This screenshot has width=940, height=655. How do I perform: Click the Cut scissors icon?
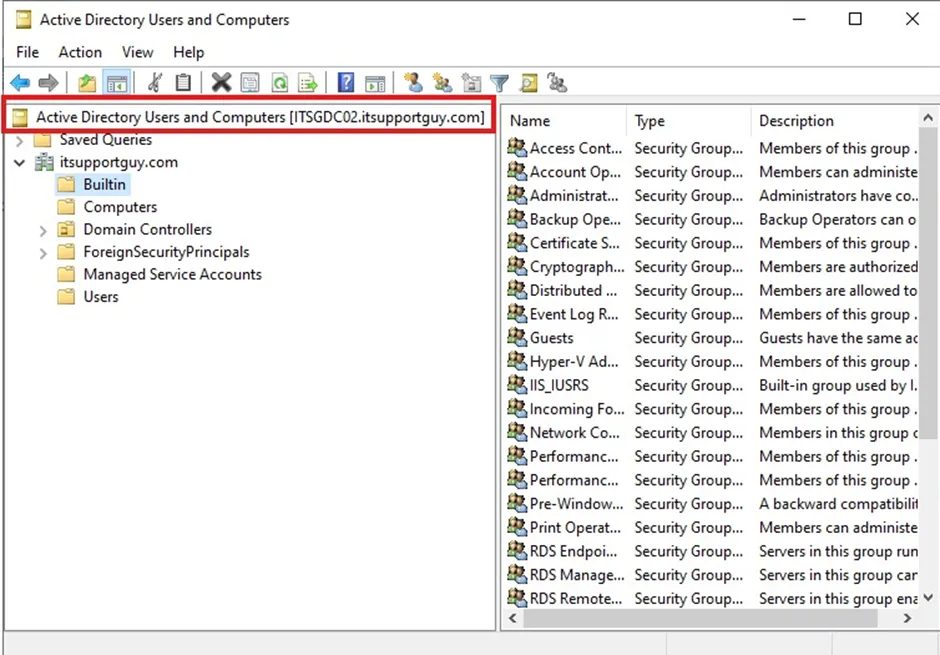154,83
